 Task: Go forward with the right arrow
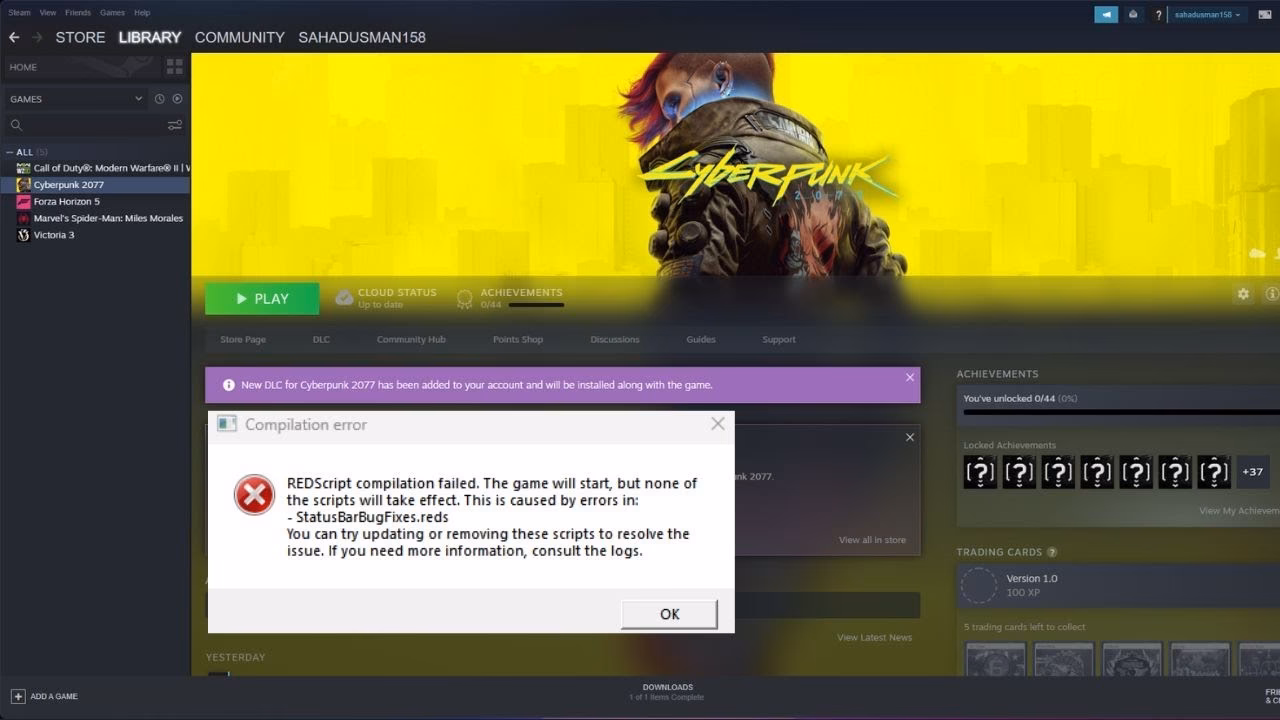point(37,37)
